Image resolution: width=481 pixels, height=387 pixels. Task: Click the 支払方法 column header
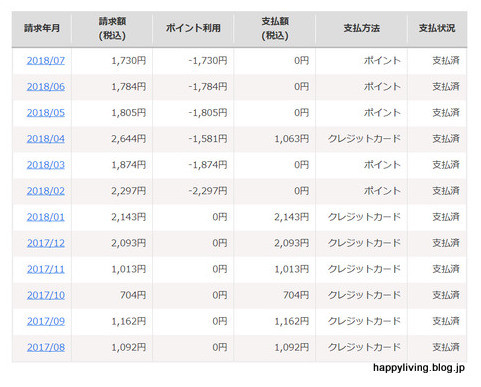(362, 28)
